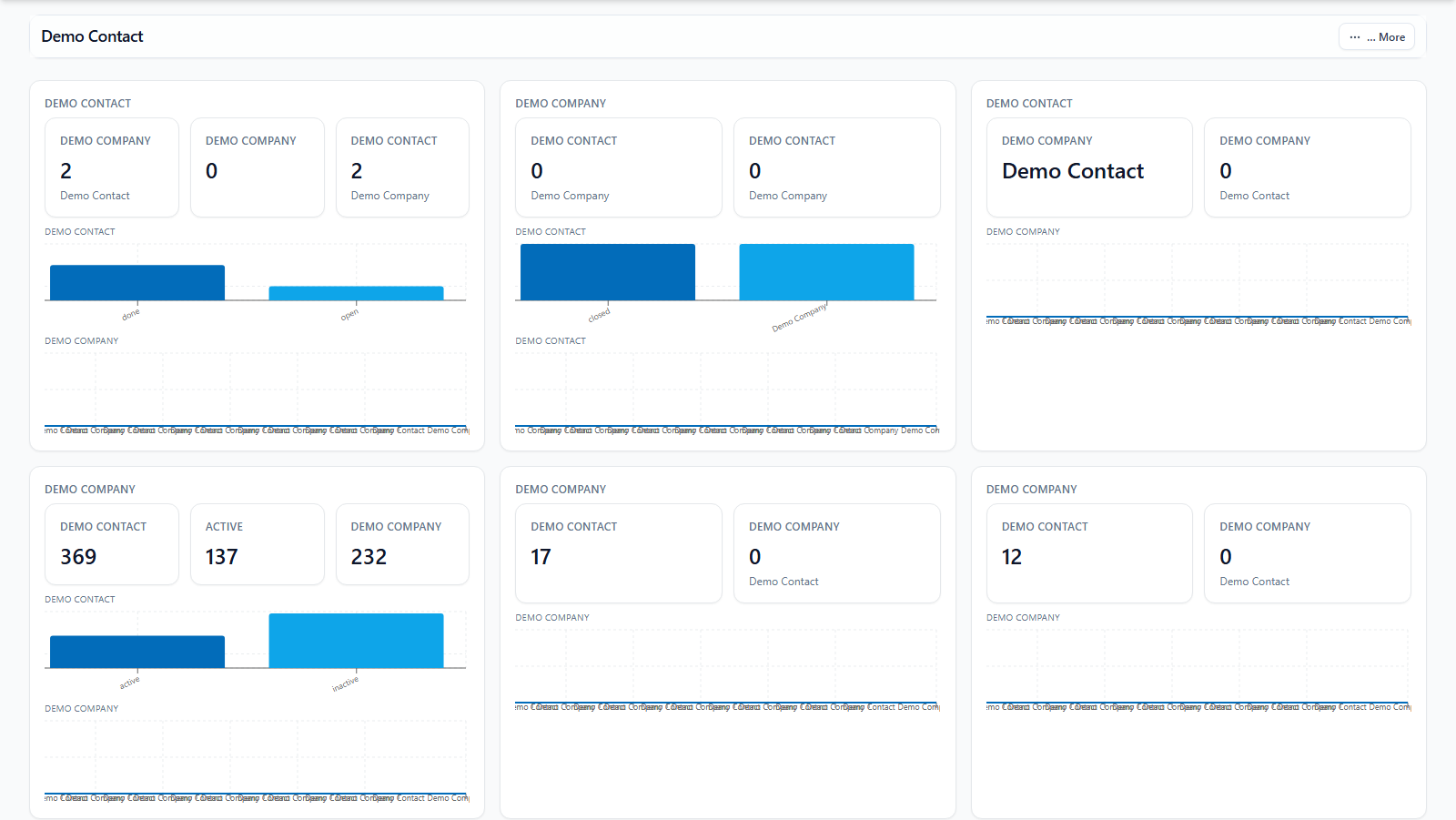Screen dimensions: 1456x820
Task: Open the stat card showing 17
Action: (x=619, y=553)
